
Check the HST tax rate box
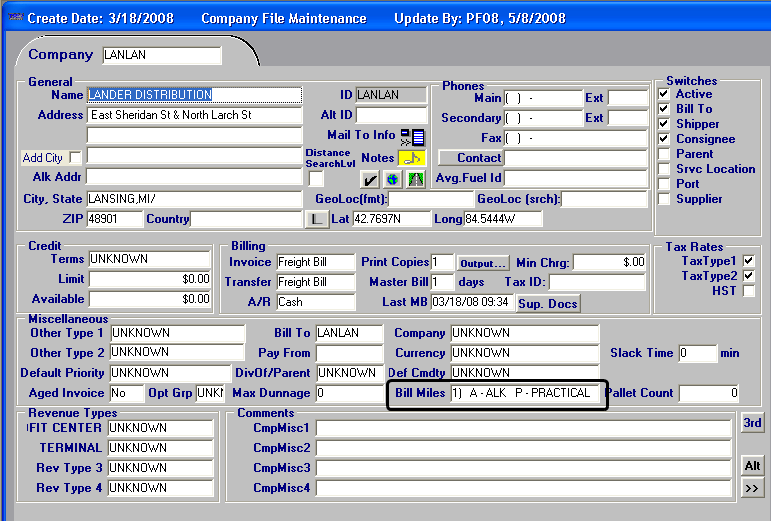pos(749,291)
